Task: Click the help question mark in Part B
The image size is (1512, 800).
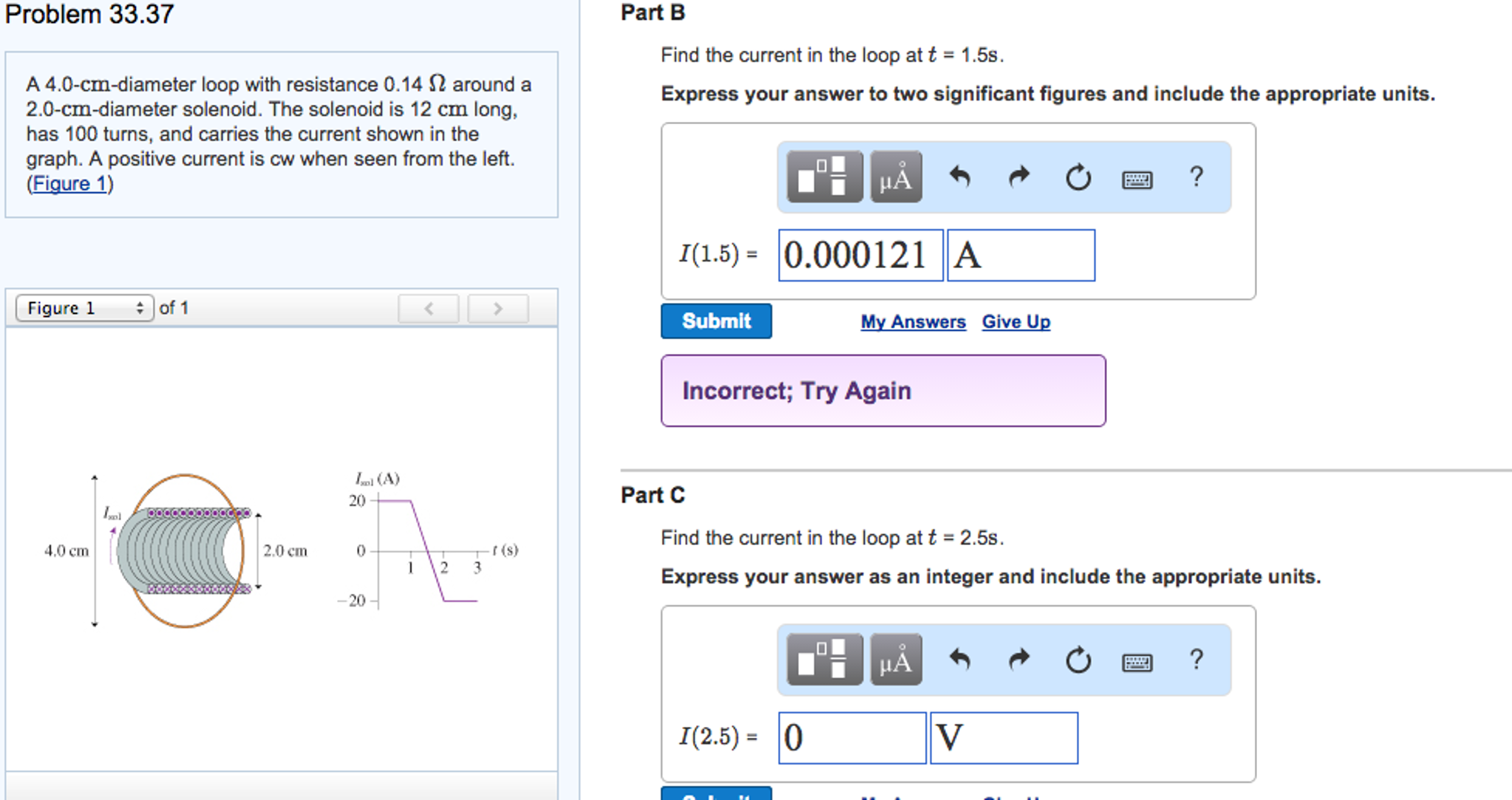Action: point(1196,177)
